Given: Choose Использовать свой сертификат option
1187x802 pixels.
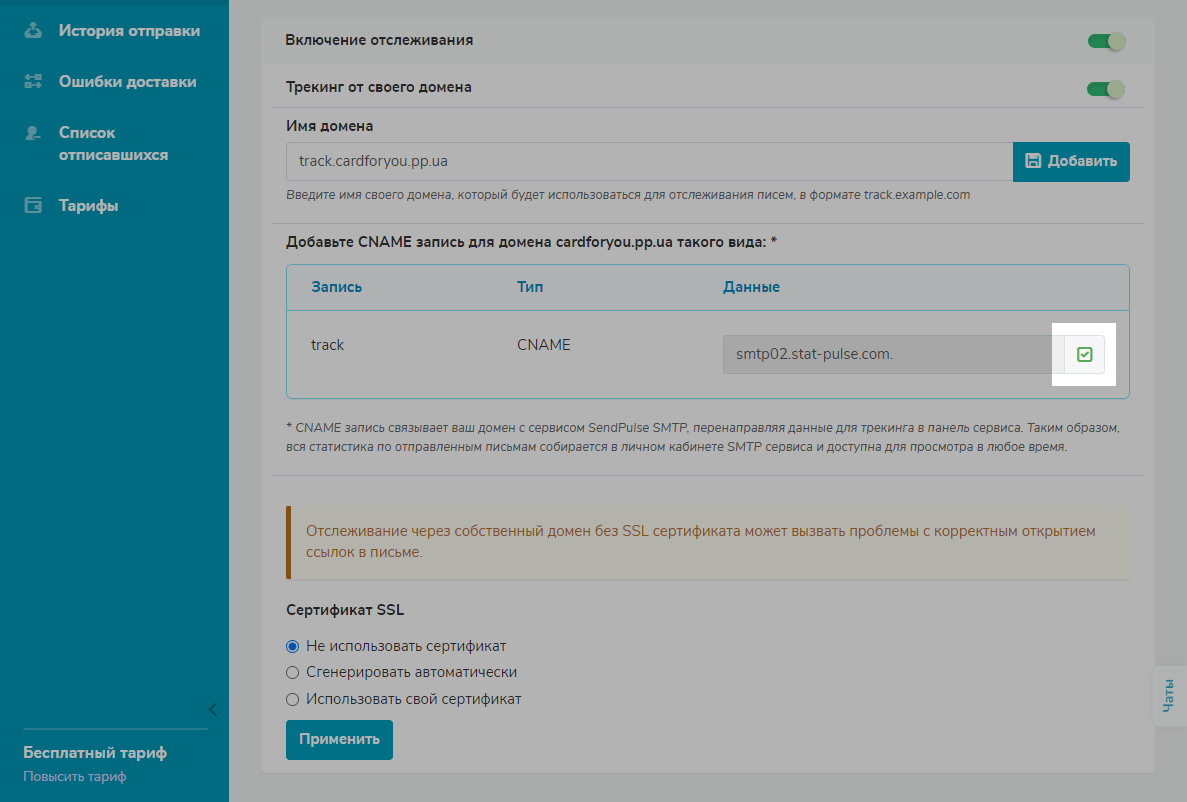Looking at the screenshot, I should (293, 700).
